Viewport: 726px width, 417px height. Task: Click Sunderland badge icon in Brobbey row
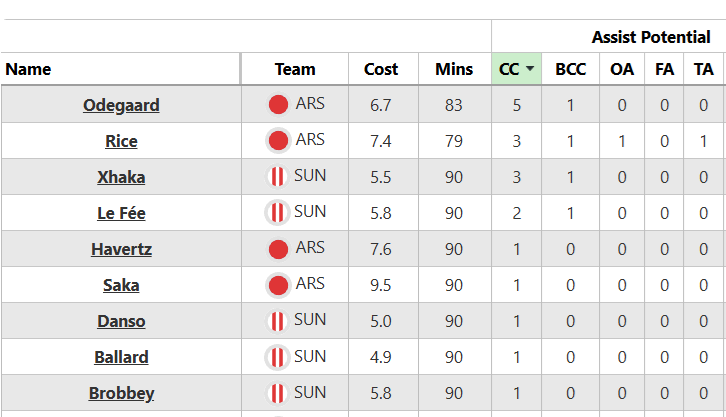click(x=277, y=393)
